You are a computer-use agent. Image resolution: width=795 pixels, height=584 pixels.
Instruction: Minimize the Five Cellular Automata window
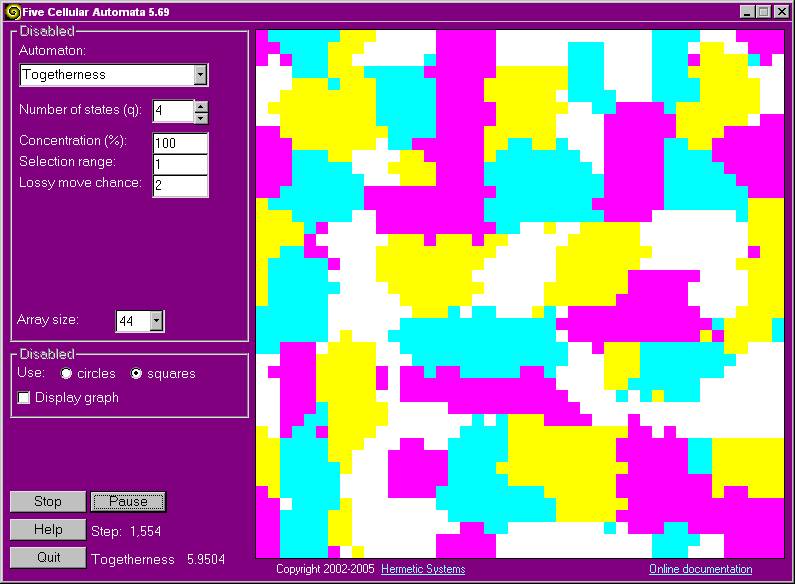pos(748,12)
